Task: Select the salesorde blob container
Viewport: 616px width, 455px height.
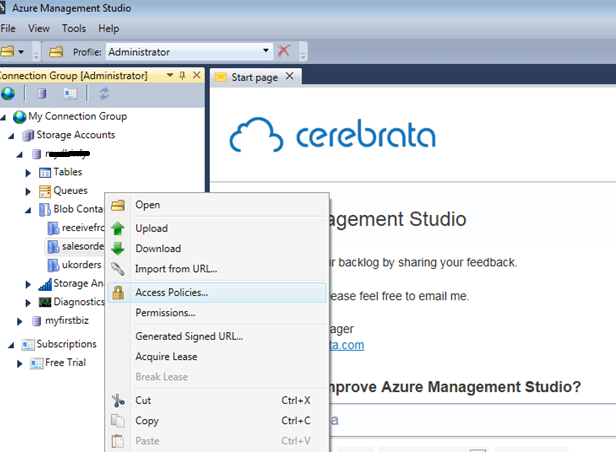Action: click(x=82, y=246)
